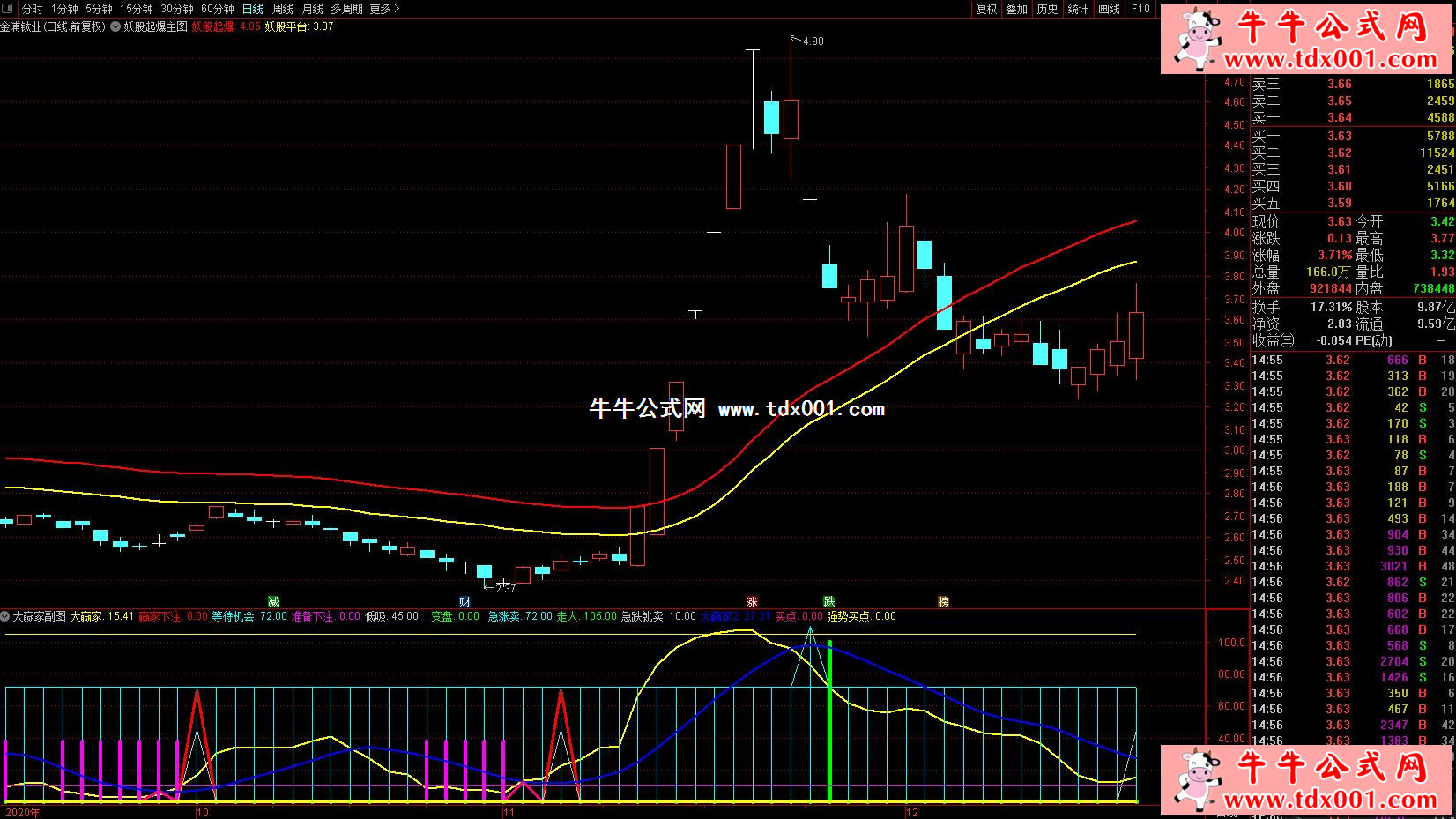Click the 叠加 overlay button

point(1017,9)
